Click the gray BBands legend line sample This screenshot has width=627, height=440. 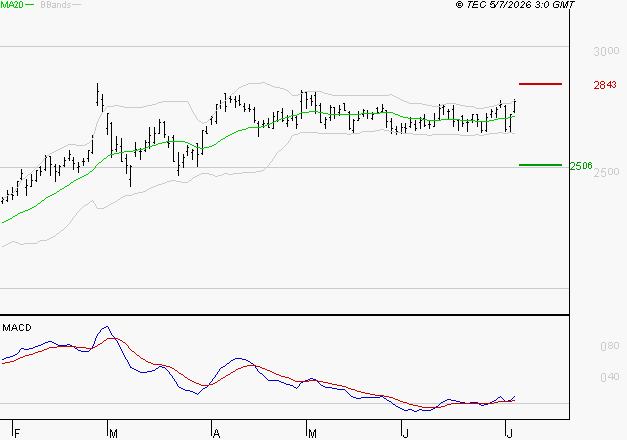point(76,5)
